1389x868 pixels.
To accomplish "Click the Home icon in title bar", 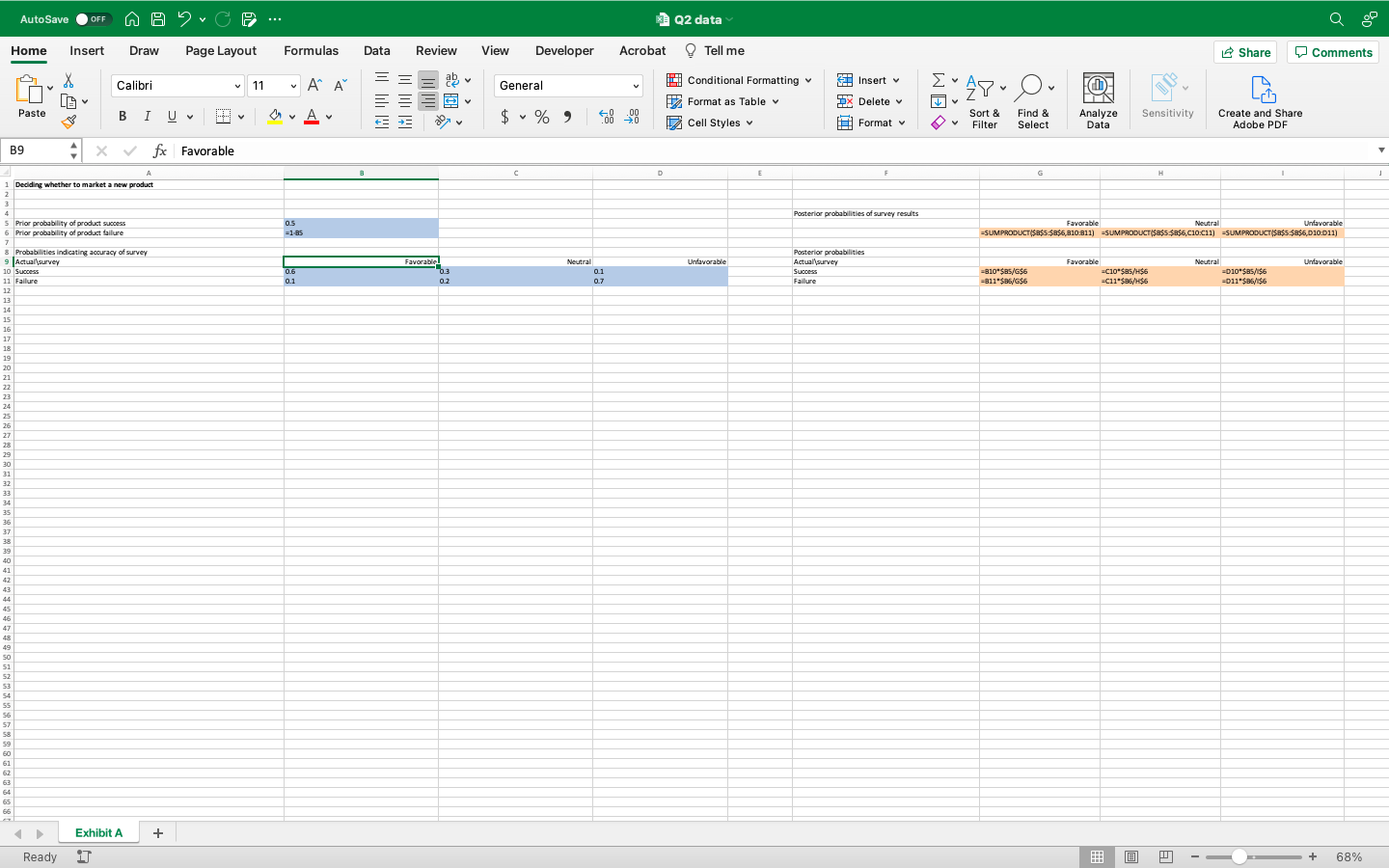I will coord(132,19).
